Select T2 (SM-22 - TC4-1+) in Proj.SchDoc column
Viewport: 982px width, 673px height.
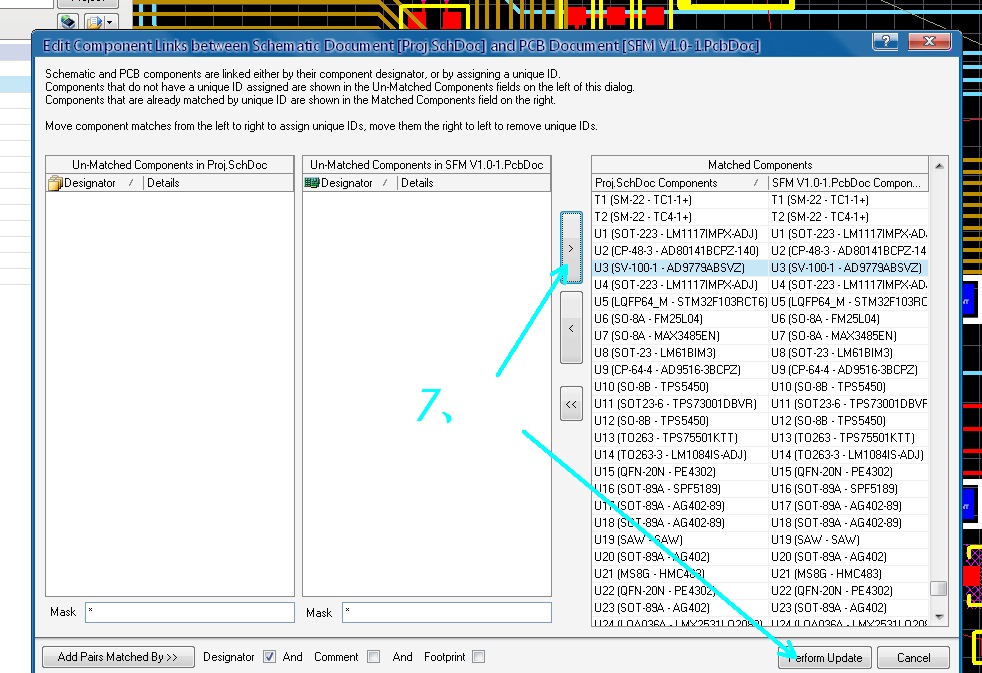pyautogui.click(x=680, y=217)
